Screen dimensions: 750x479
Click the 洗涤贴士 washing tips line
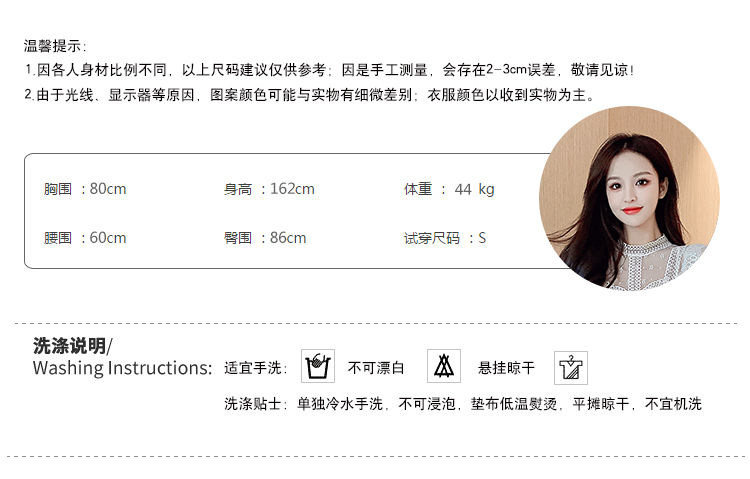(463, 404)
